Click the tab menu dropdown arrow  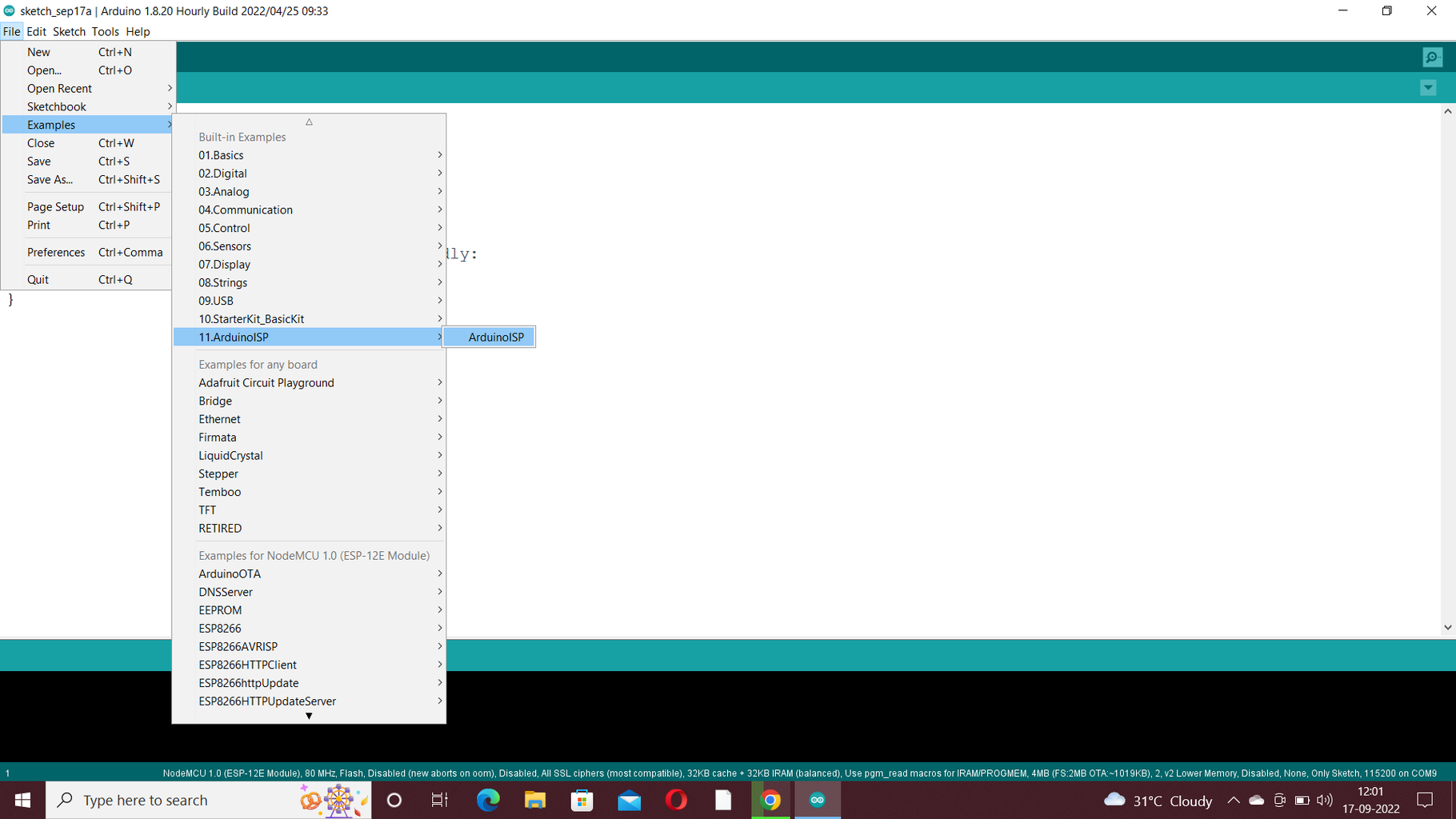pyautogui.click(x=1428, y=88)
